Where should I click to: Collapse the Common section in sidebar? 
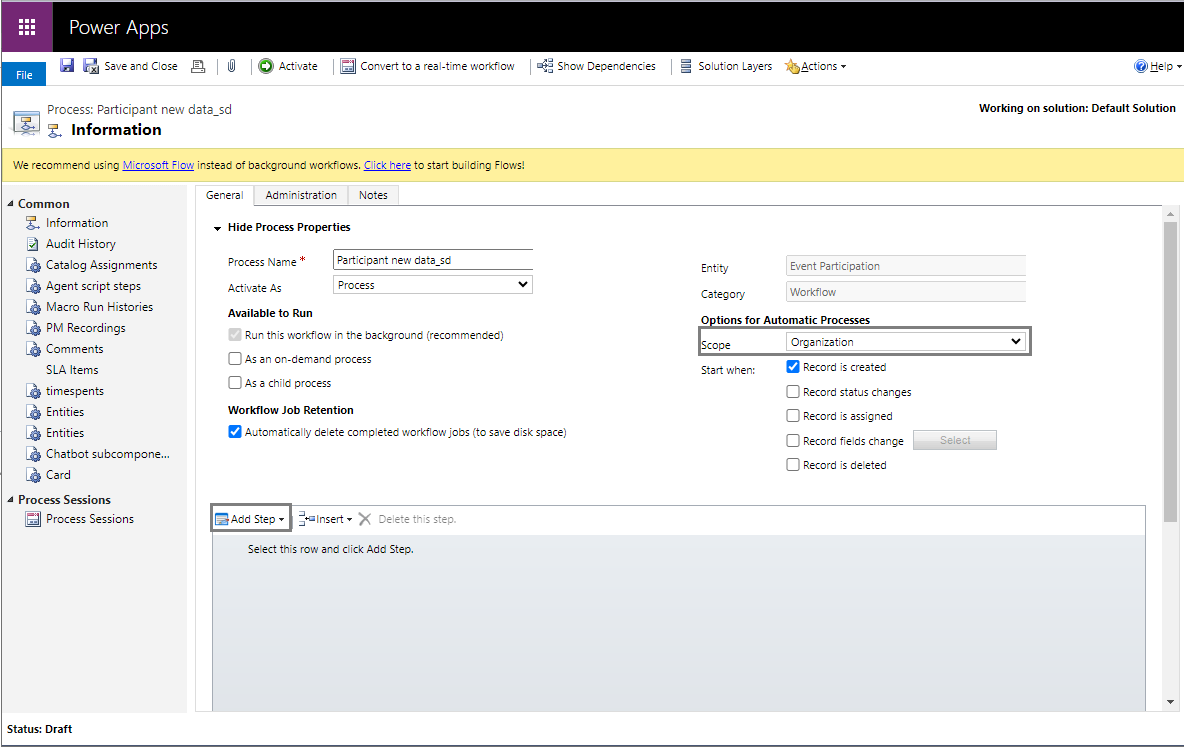point(11,204)
